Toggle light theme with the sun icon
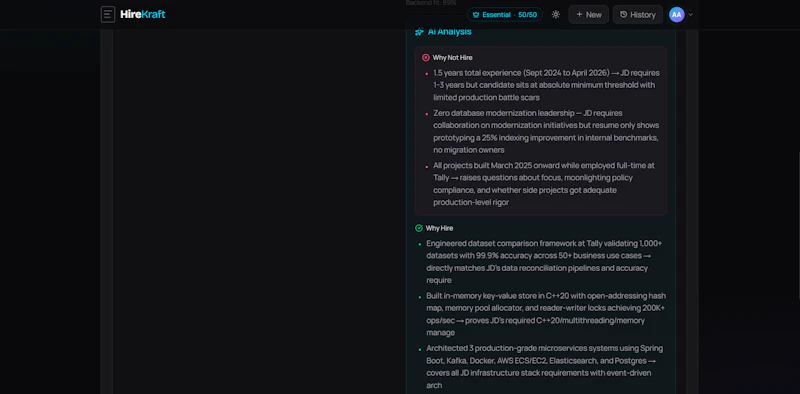Screen dimensions: 800x394 pos(556,15)
